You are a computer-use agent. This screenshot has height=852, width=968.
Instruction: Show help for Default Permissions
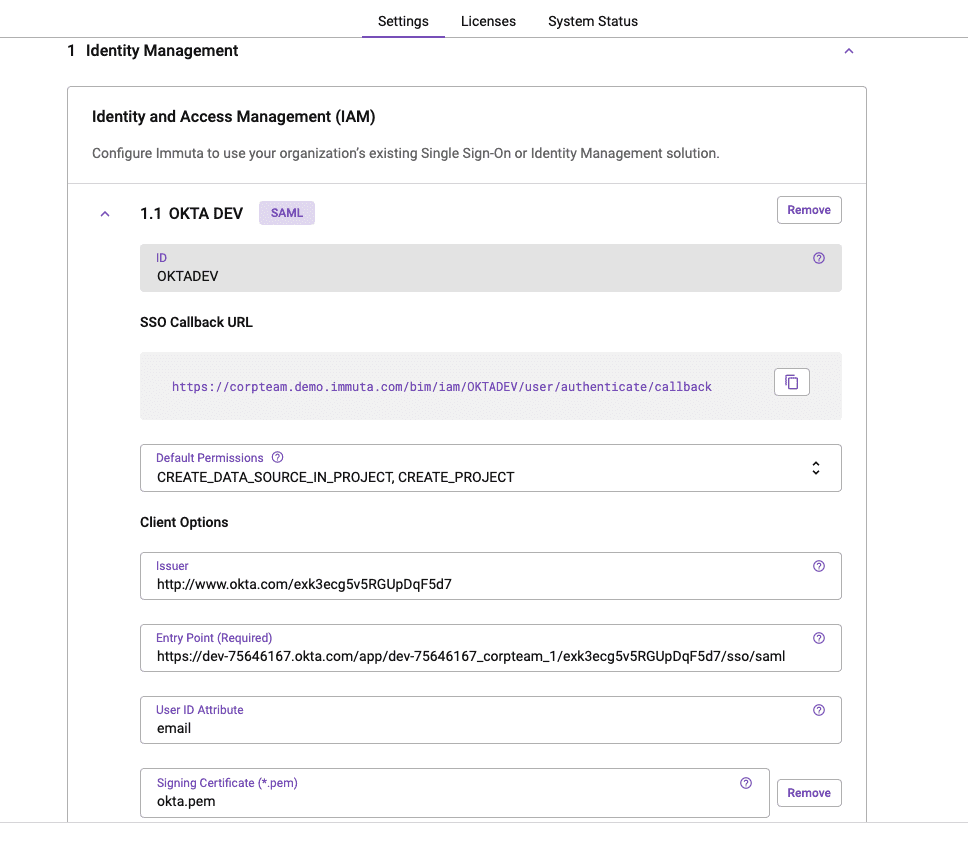(x=278, y=457)
